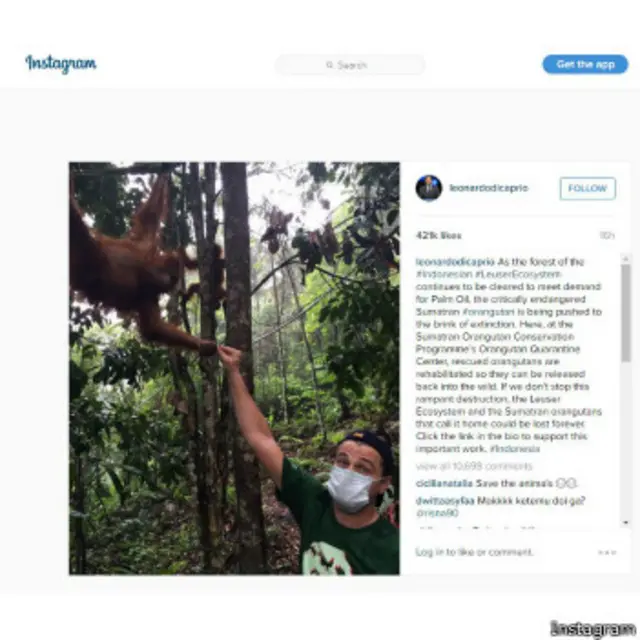Click the search magnifier icon
Viewport: 640px width, 640px height.
click(x=329, y=65)
